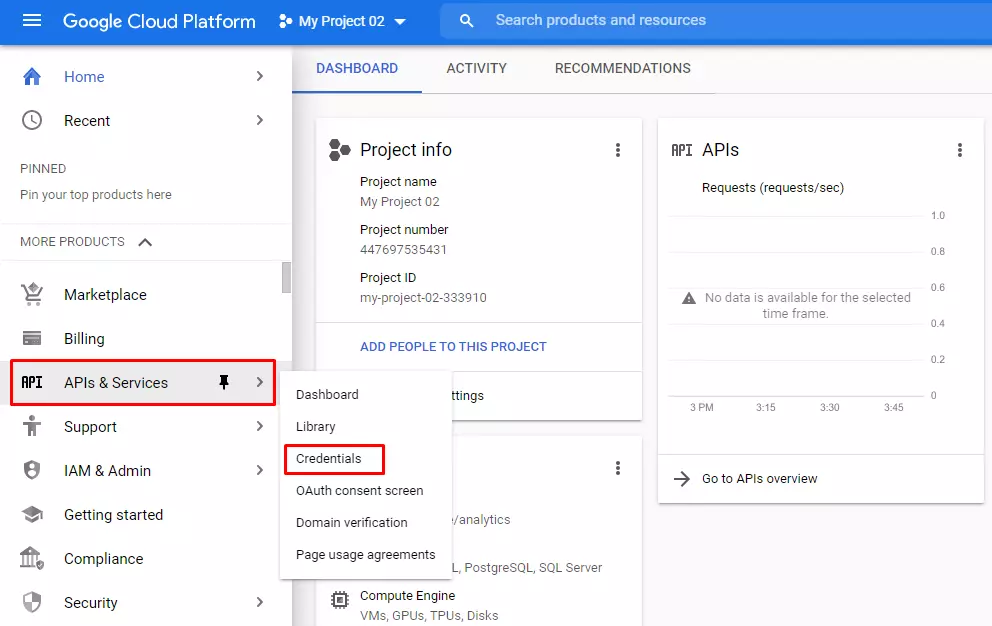
Task: Click the Home house icon
Action: (x=32, y=77)
